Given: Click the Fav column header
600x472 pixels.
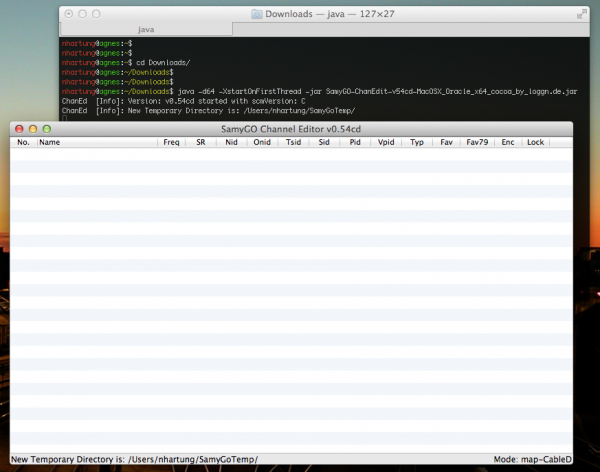Looking at the screenshot, I should click(x=446, y=142).
